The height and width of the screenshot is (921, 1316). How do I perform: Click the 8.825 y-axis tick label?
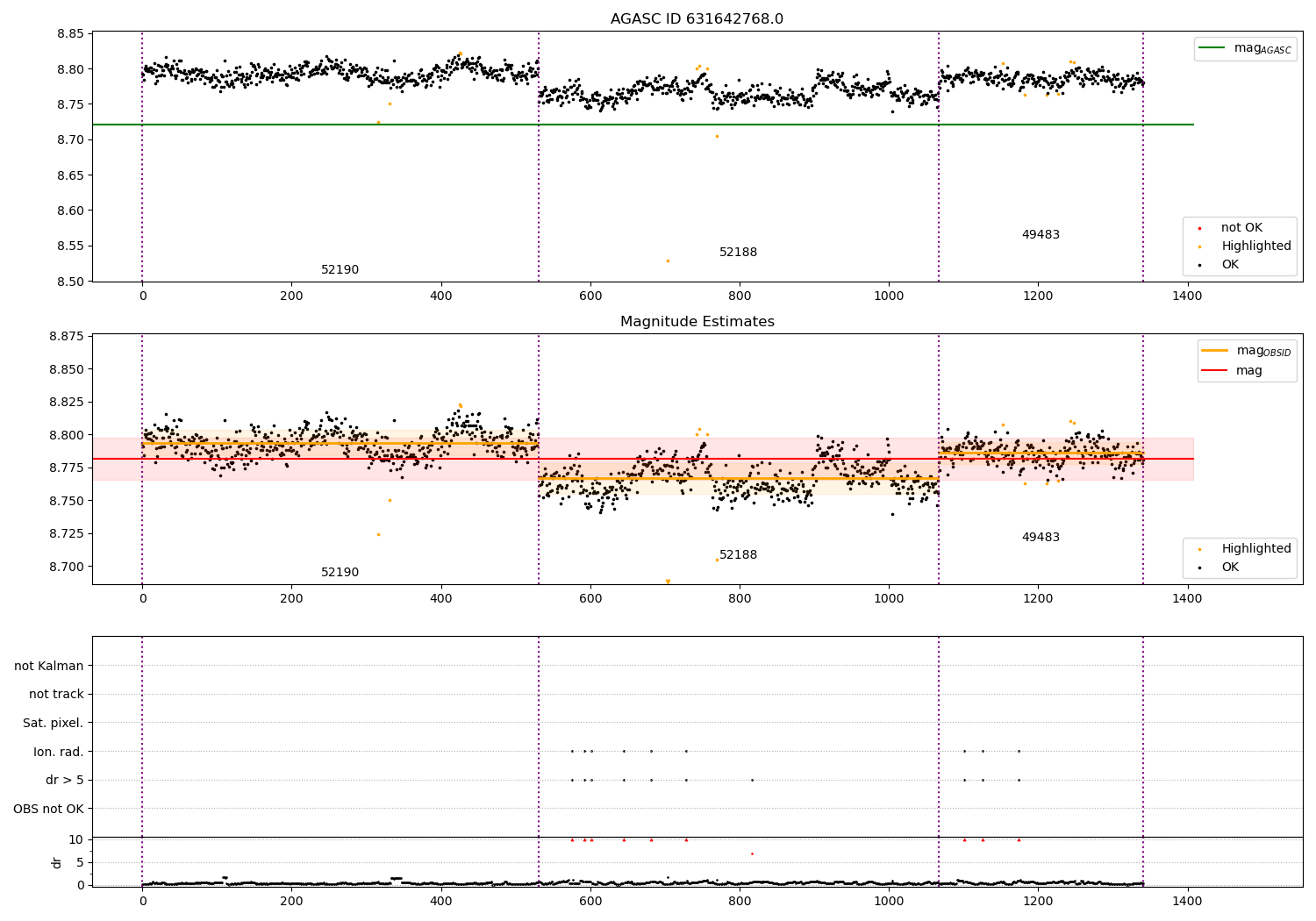[x=67, y=403]
